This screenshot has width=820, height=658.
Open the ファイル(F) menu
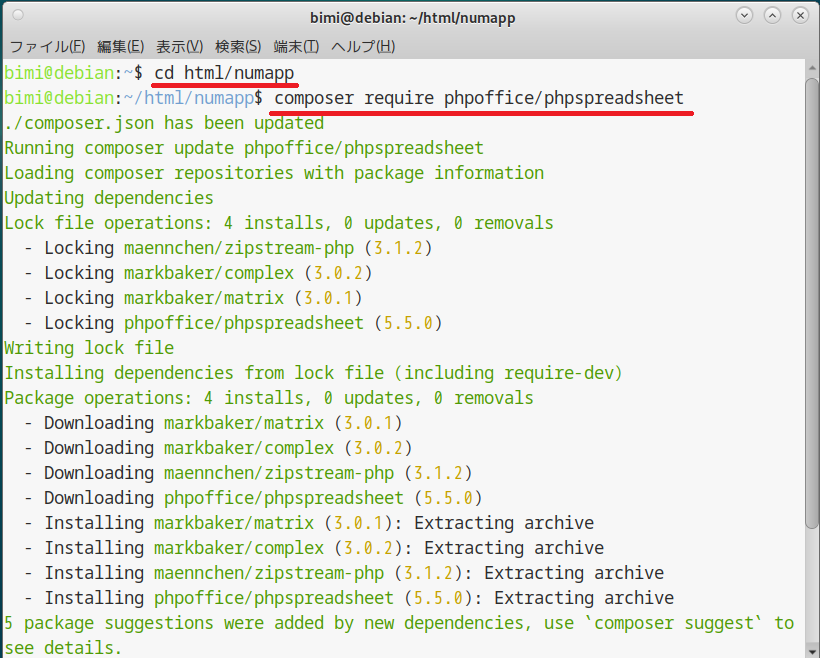coord(47,47)
